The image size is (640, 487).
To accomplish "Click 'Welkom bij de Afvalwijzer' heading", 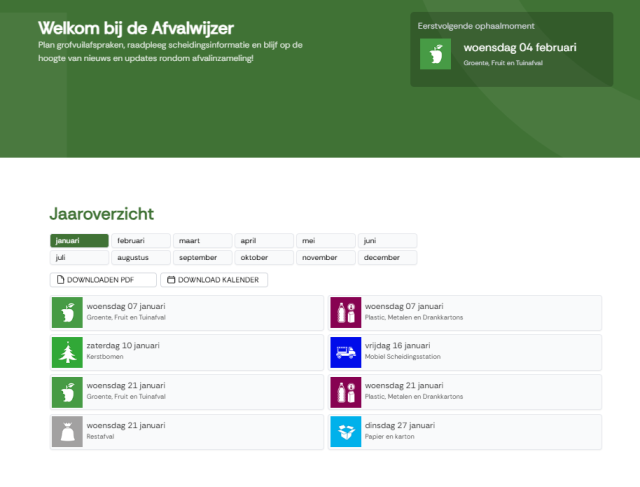I will (x=136, y=29).
